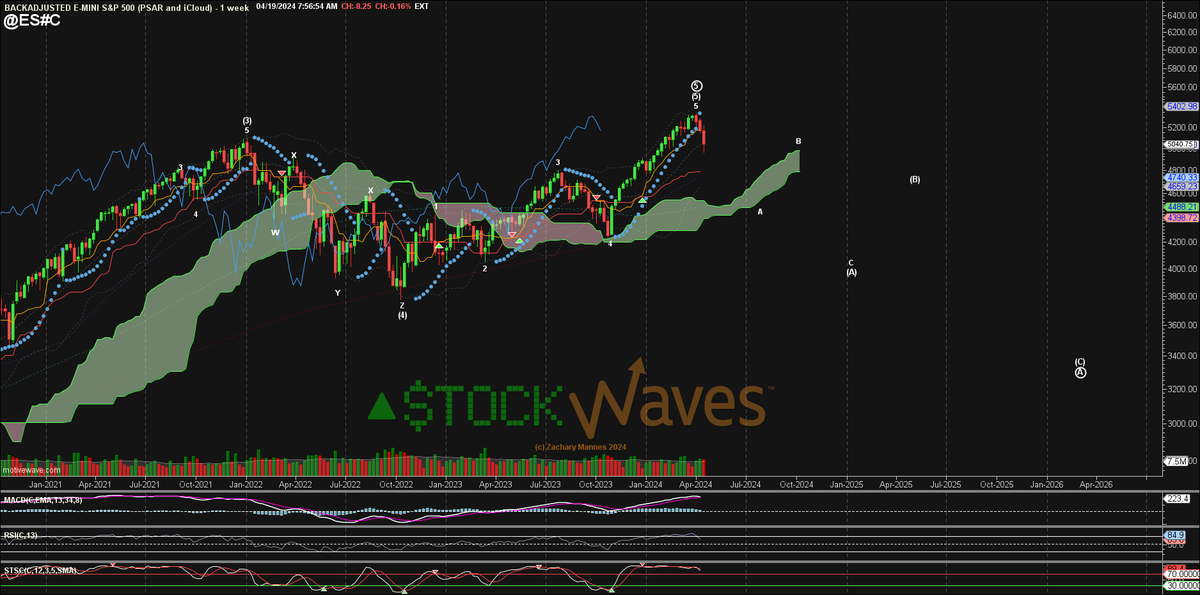The image size is (1200, 595).
Task: Select the Y wave label near Jul-2022
Action: [x=338, y=292]
